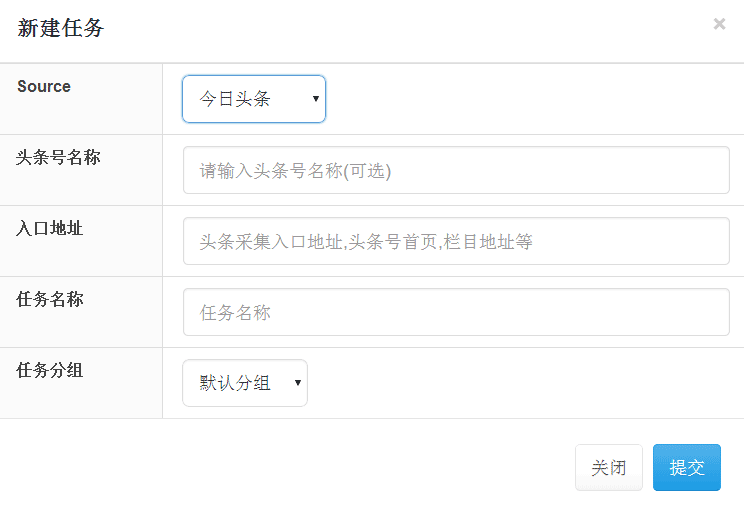Submit the form with 提交 button
The width and height of the screenshot is (744, 513).
click(686, 468)
